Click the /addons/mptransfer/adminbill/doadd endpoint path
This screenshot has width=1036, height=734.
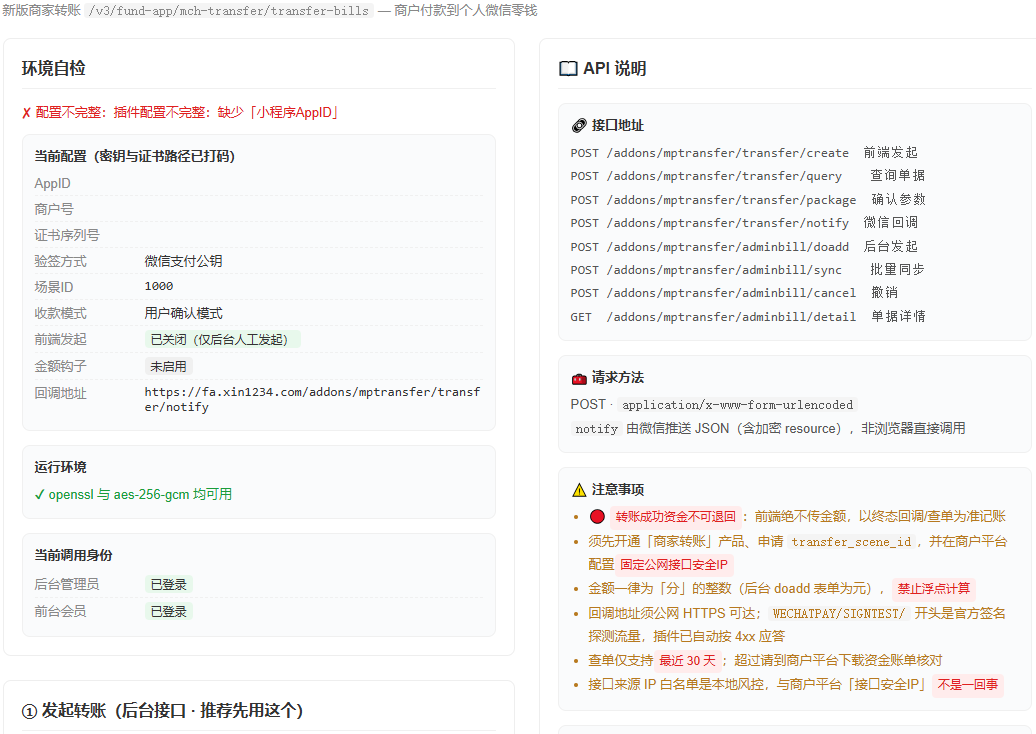coord(727,247)
